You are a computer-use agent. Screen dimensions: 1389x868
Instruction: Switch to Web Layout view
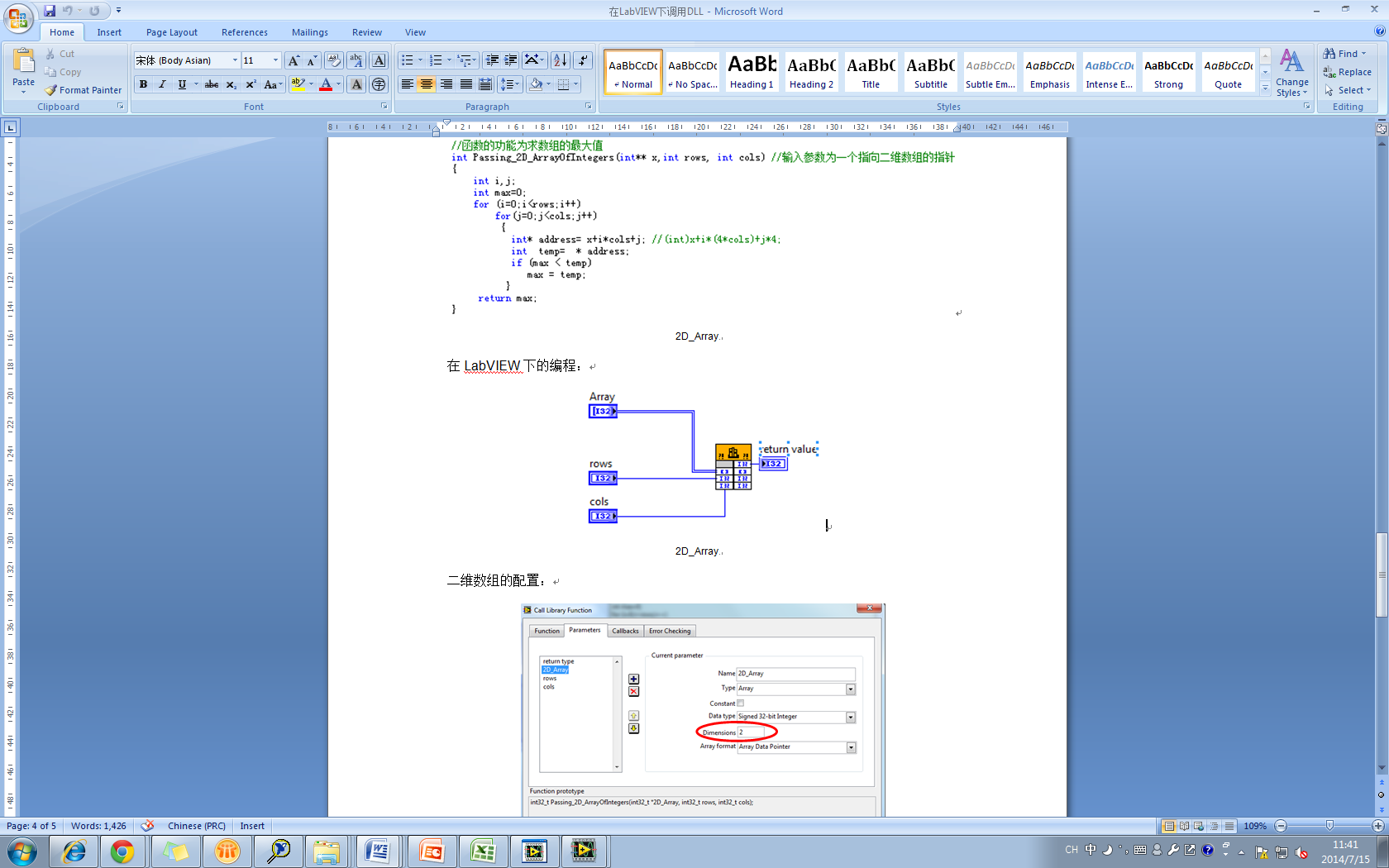(1199, 826)
